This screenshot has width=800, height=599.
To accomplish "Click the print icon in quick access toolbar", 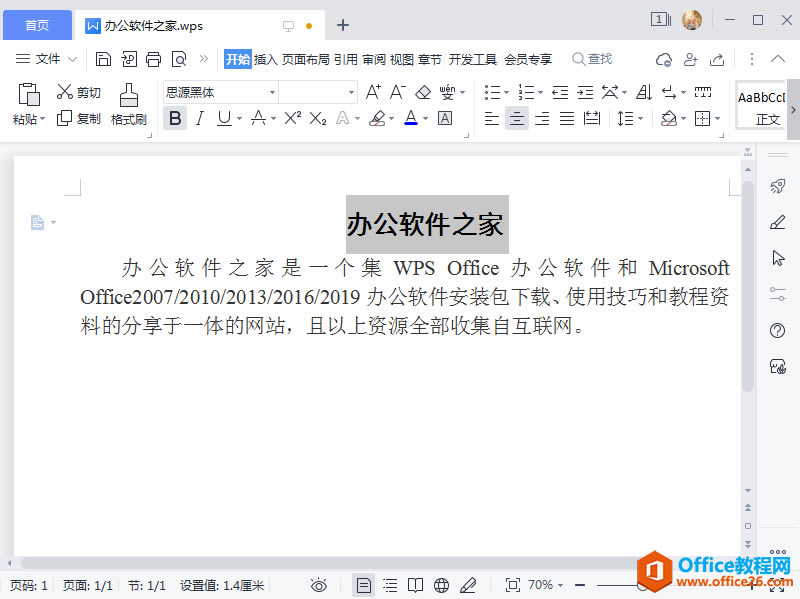I will point(153,59).
